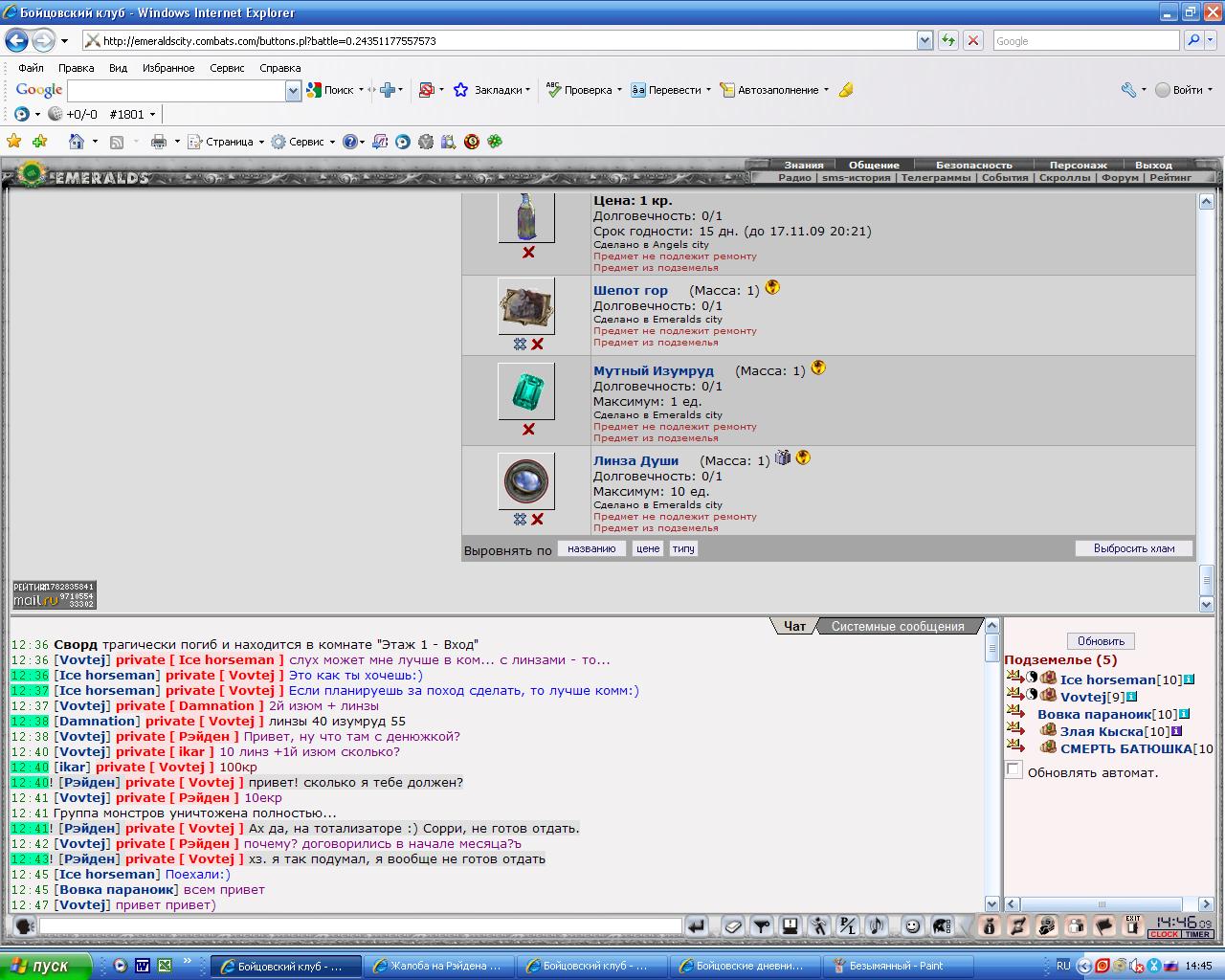Click the blue snowflake icon under Линза Души
This screenshot has width=1225, height=980.
(x=520, y=519)
